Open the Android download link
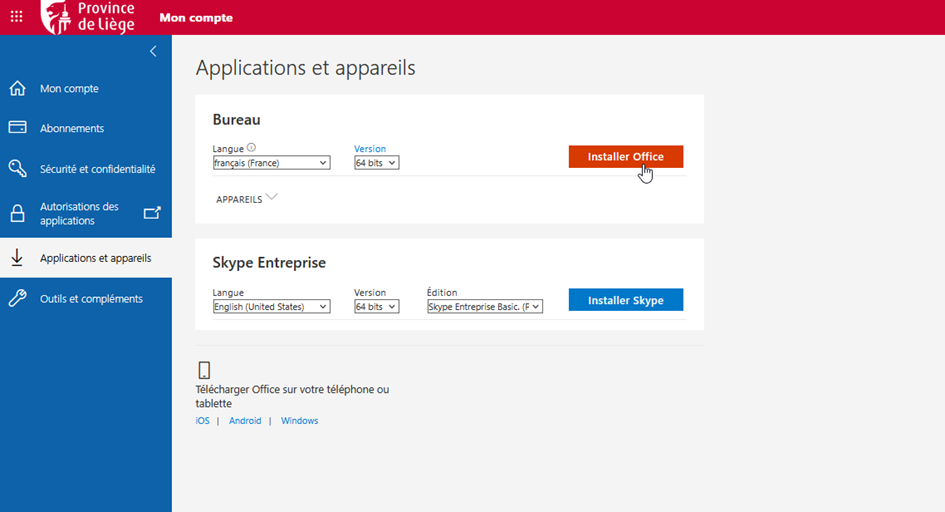This screenshot has width=945, height=512. (245, 421)
